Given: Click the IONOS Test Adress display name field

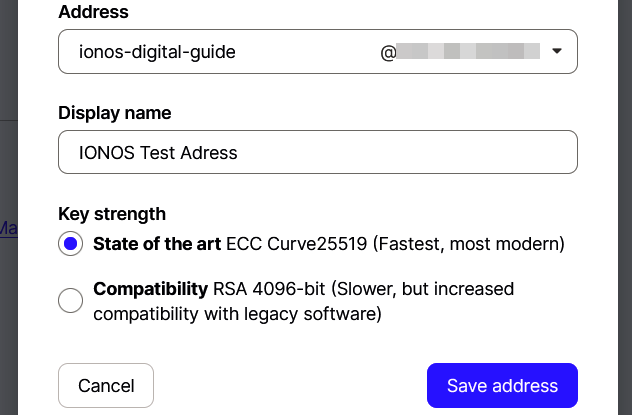Looking at the screenshot, I should [x=318, y=153].
